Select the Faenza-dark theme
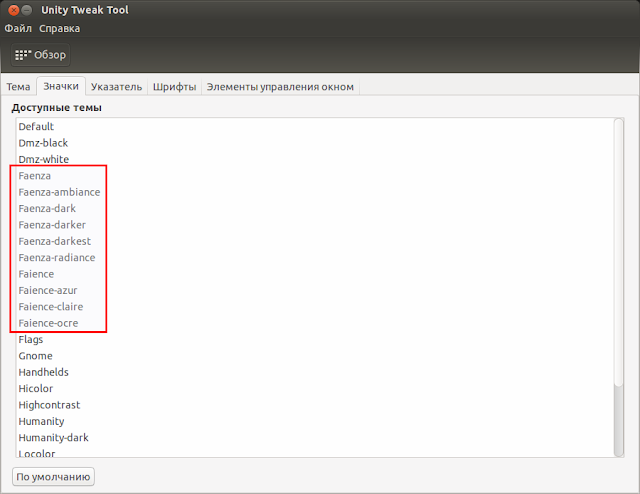 tap(315, 209)
